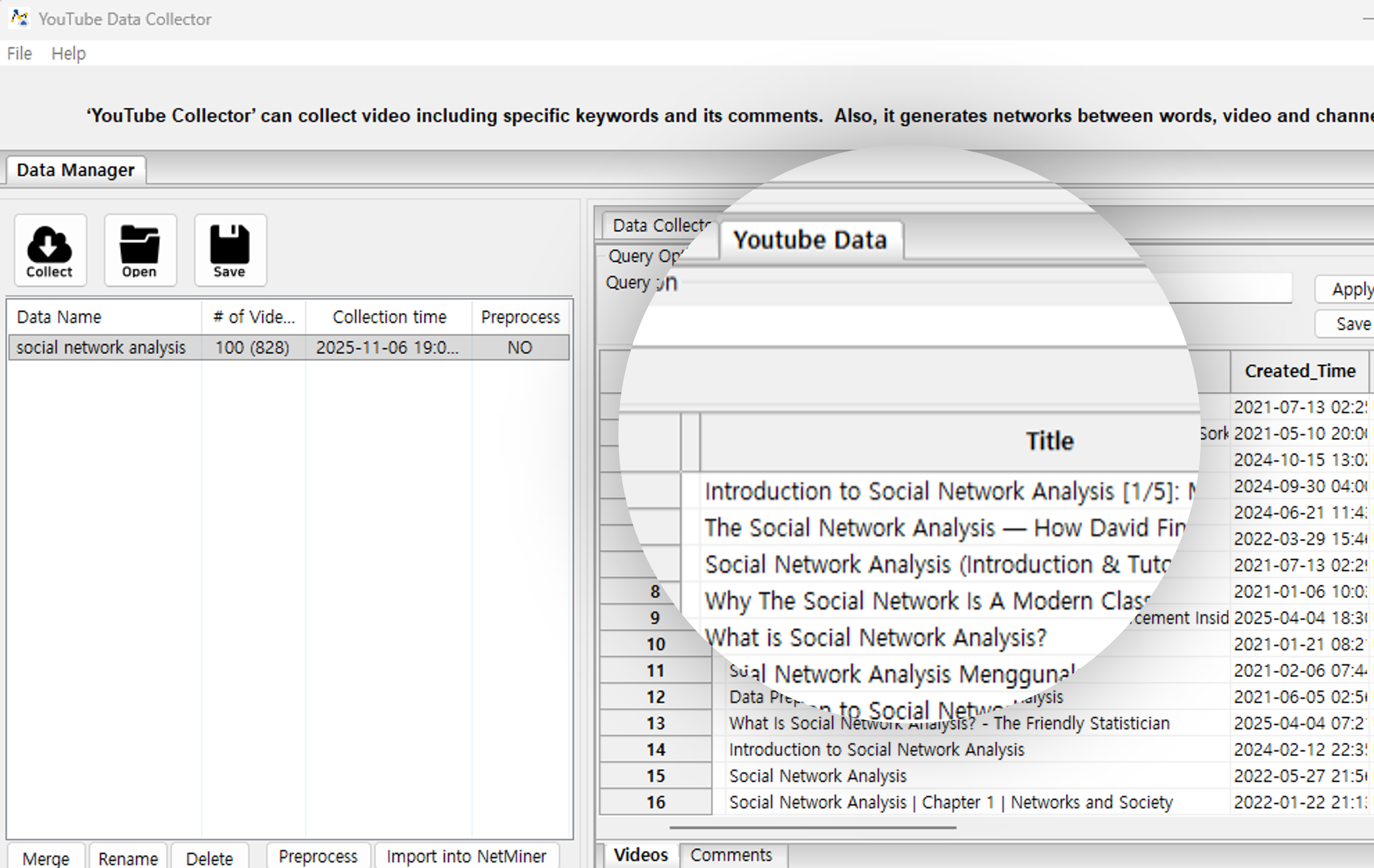This screenshot has height=868, width=1374.
Task: Click the '2025-11-06 19:0...' collection time cell
Action: (388, 348)
